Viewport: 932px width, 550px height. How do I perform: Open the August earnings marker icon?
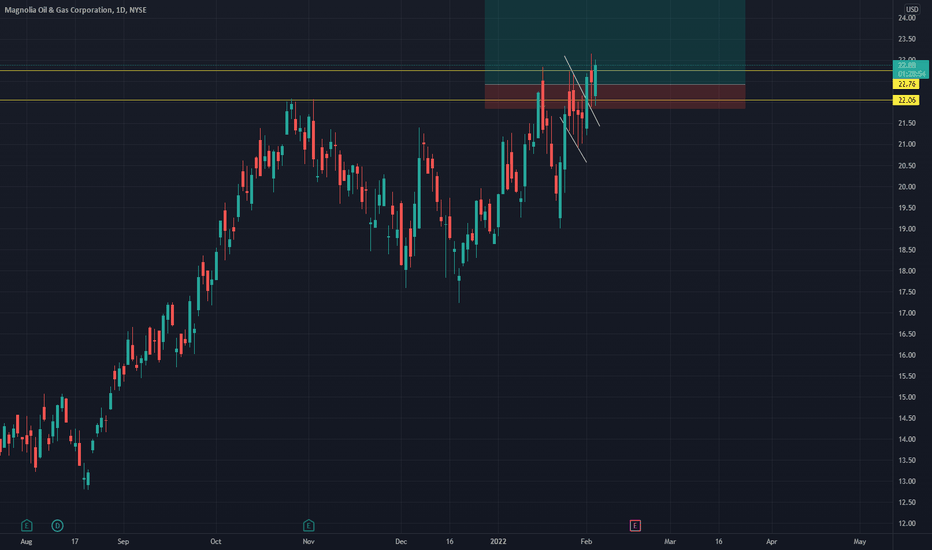pos(26,525)
